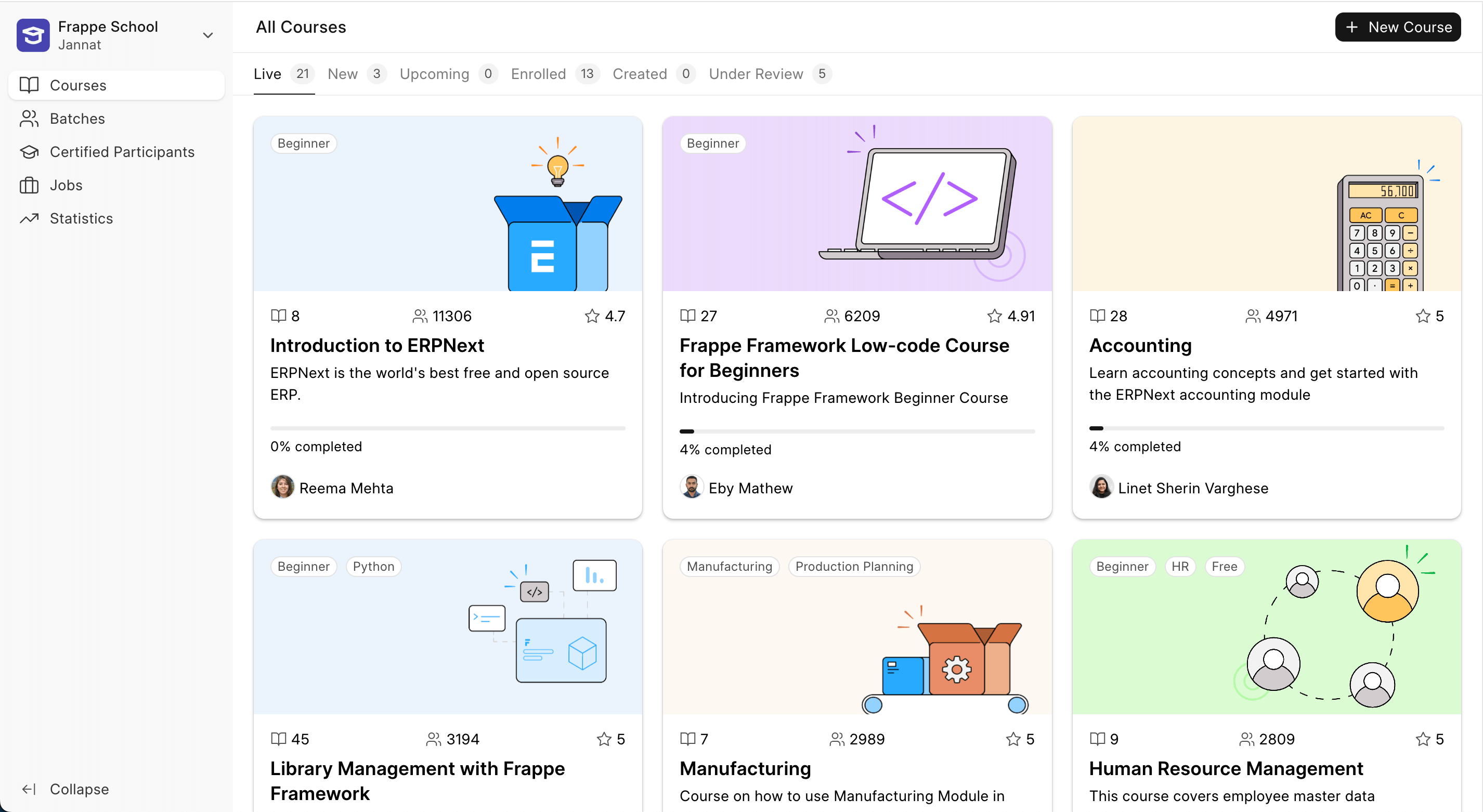Open Batches via its people icon
This screenshot has width=1483, height=812.
pyautogui.click(x=29, y=119)
